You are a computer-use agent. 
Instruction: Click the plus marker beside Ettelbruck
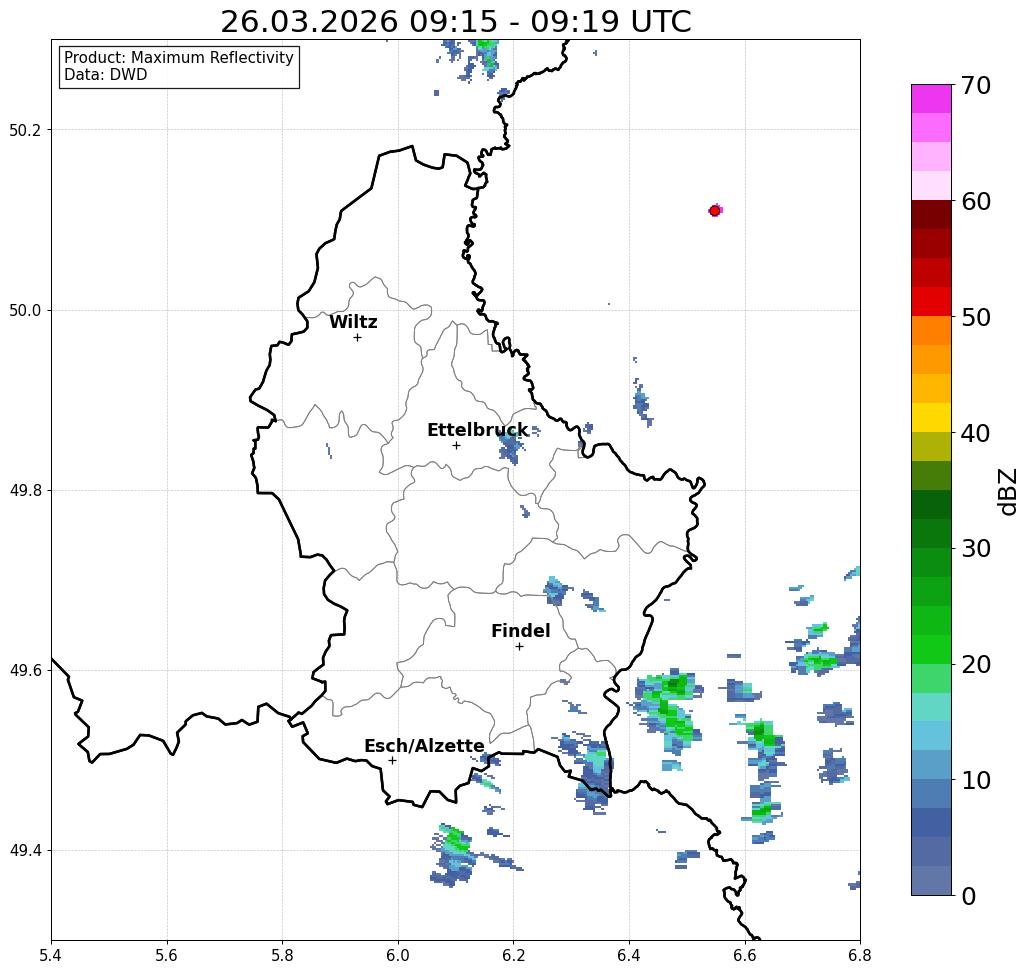pos(457,445)
